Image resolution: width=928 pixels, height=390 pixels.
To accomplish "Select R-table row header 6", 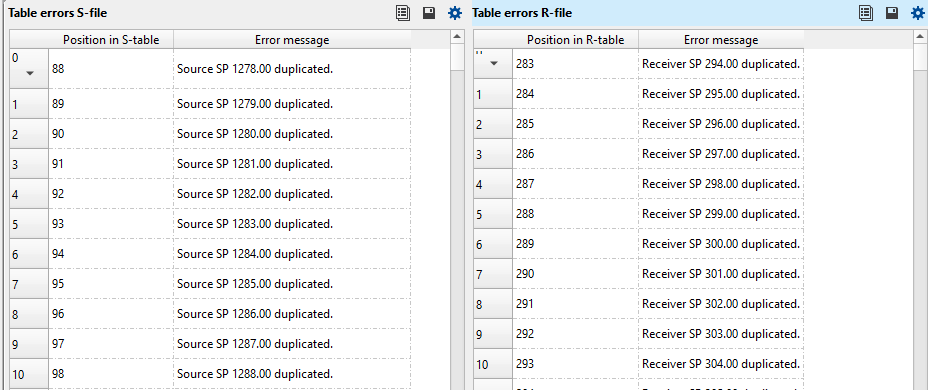I will [x=494, y=244].
